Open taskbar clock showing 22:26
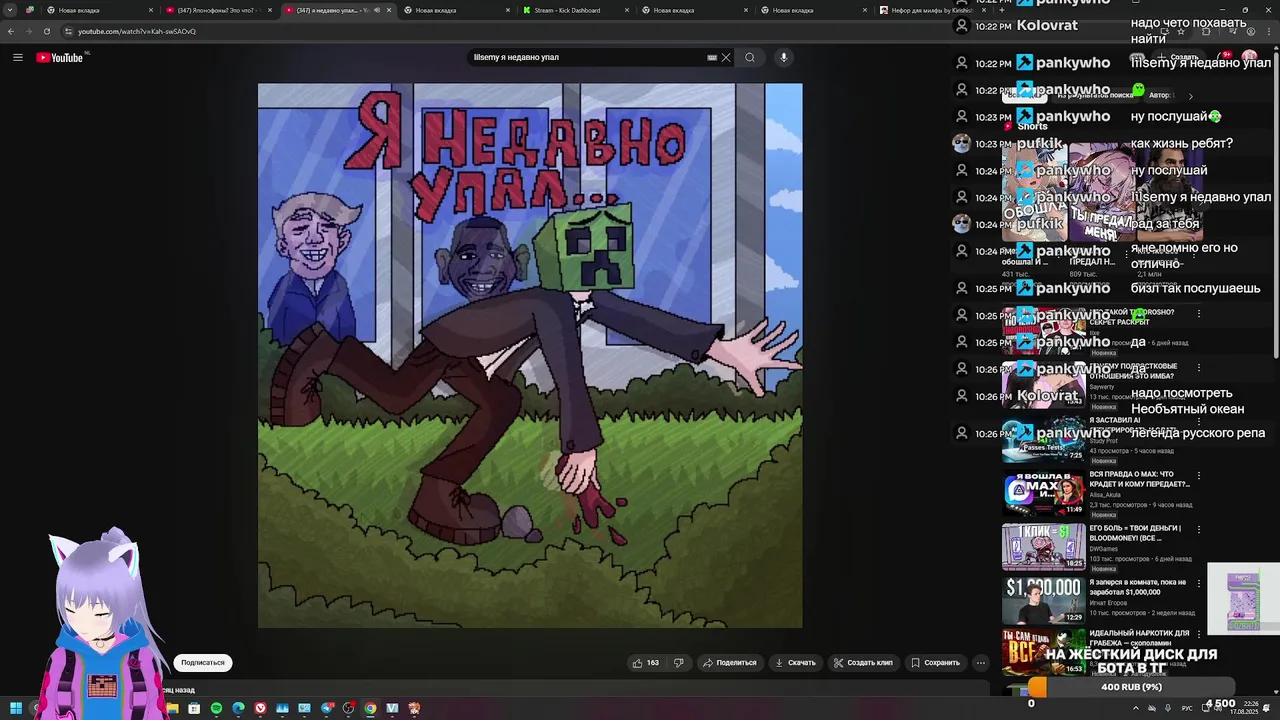 click(1244, 708)
